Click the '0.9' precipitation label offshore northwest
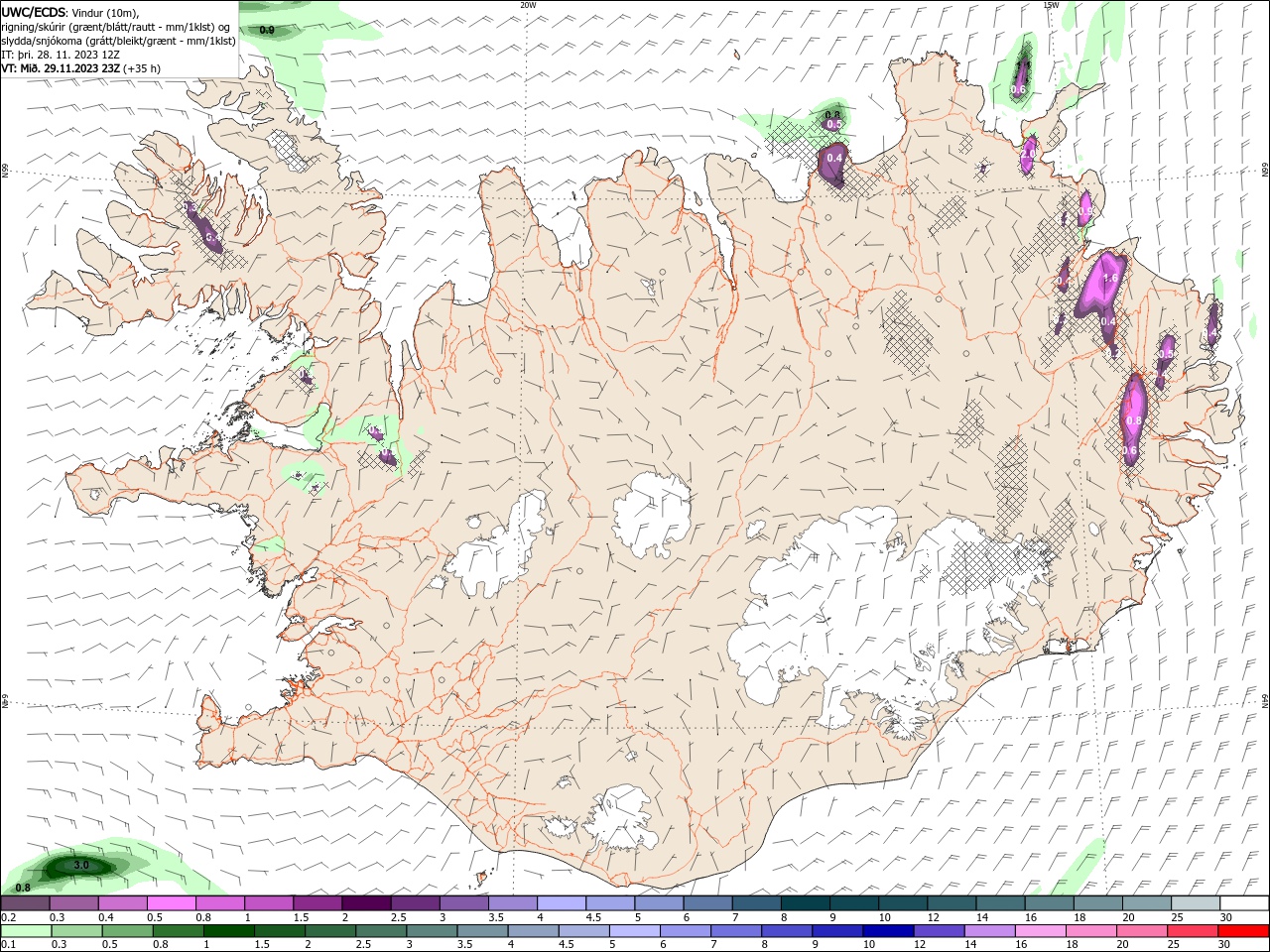1270x952 pixels. 267,31
